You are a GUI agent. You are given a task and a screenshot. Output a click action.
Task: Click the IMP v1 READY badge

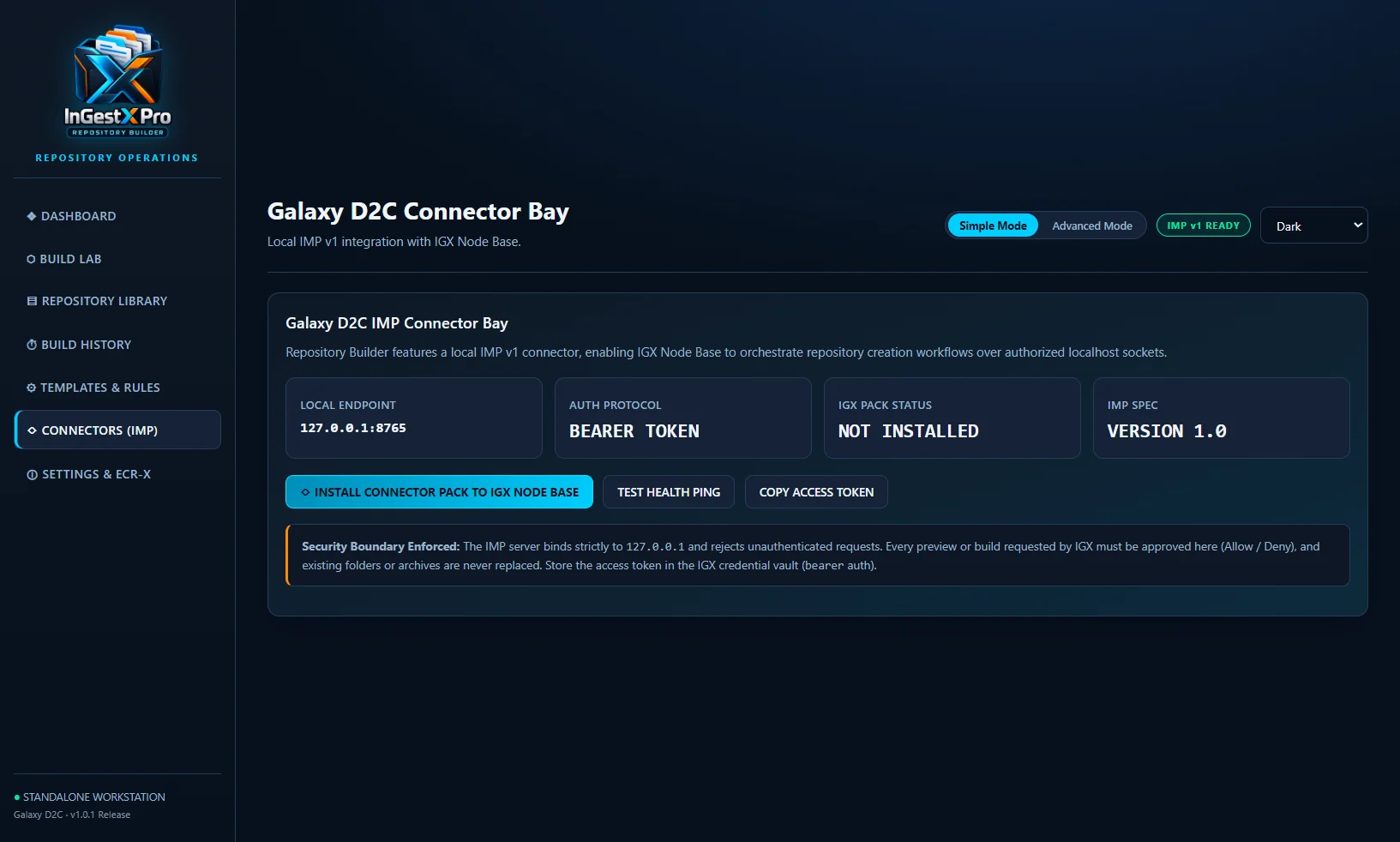1204,226
